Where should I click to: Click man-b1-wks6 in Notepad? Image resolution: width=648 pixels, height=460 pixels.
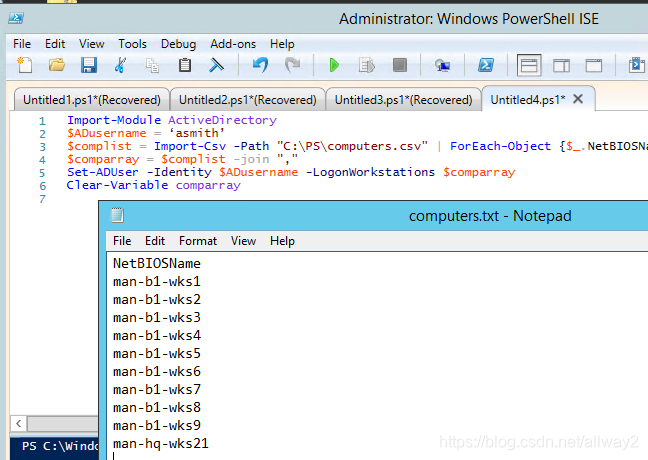157,372
